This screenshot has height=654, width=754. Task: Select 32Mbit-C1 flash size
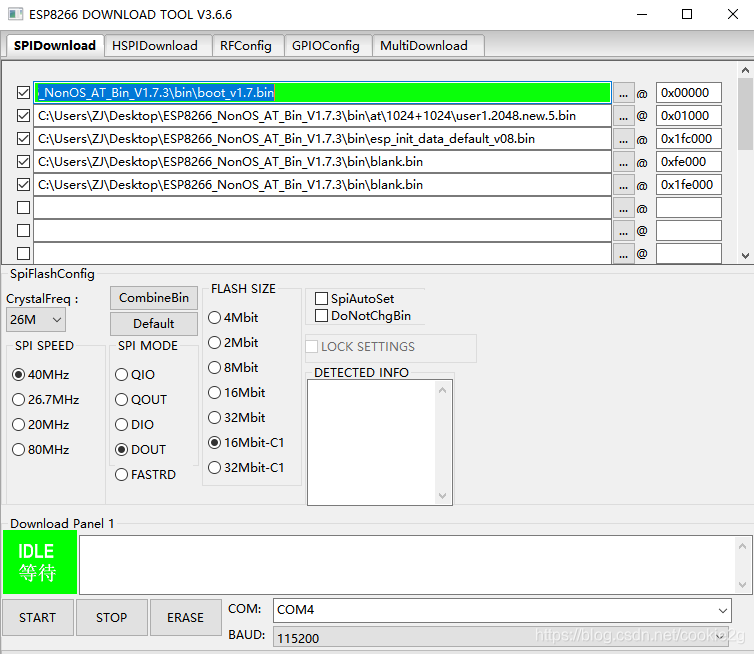tap(246, 468)
